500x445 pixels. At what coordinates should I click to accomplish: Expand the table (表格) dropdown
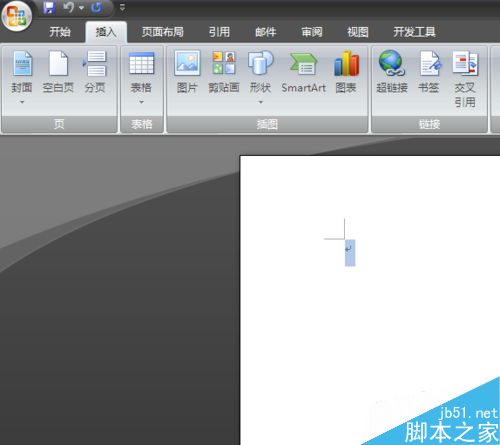141,102
